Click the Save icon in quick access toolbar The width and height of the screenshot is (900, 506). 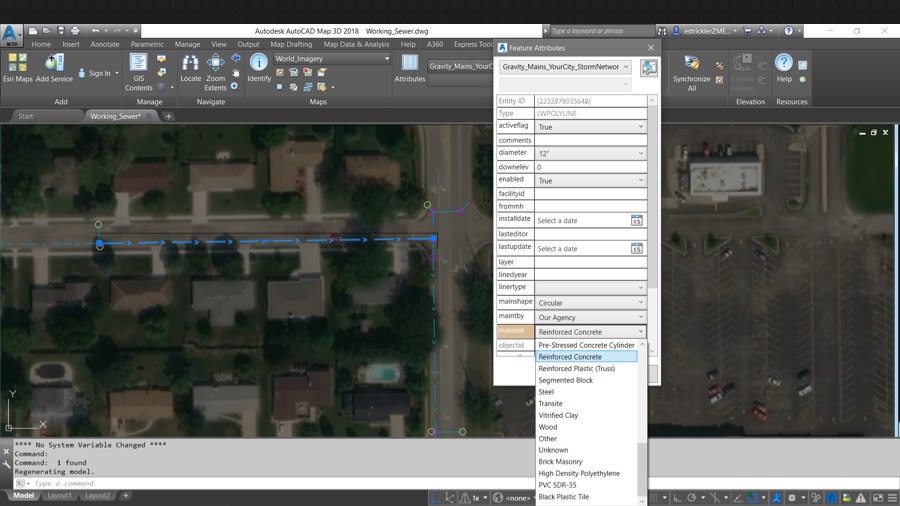tap(61, 31)
